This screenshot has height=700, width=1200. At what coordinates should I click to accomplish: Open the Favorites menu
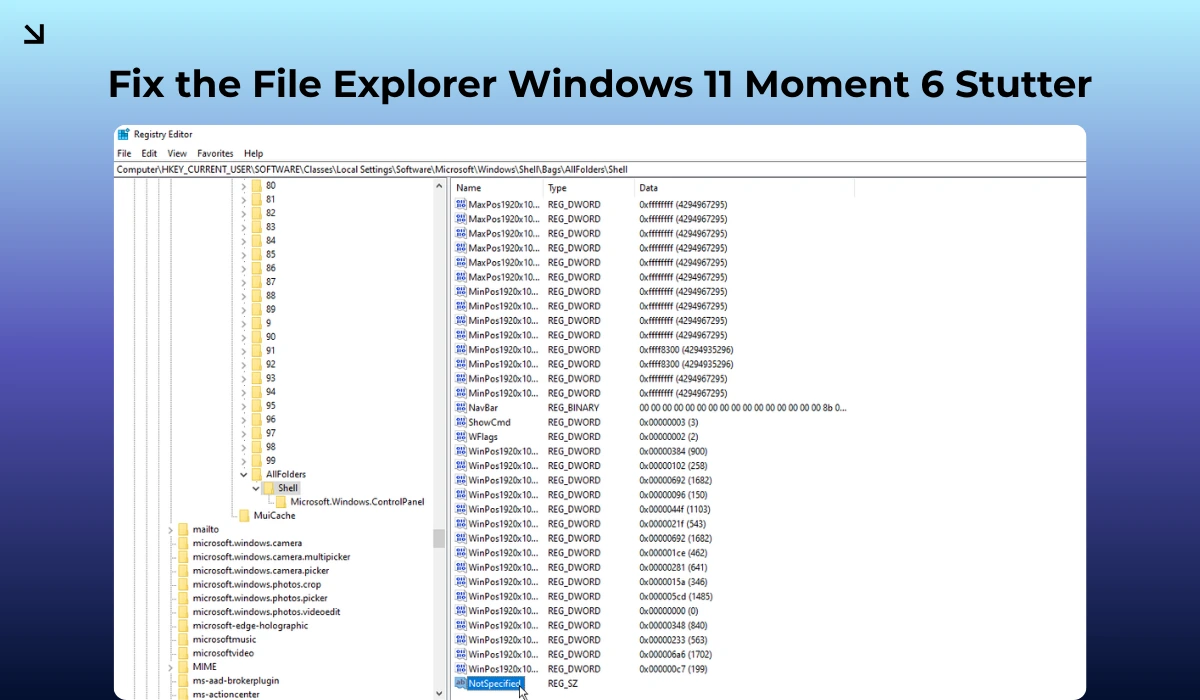[x=215, y=153]
